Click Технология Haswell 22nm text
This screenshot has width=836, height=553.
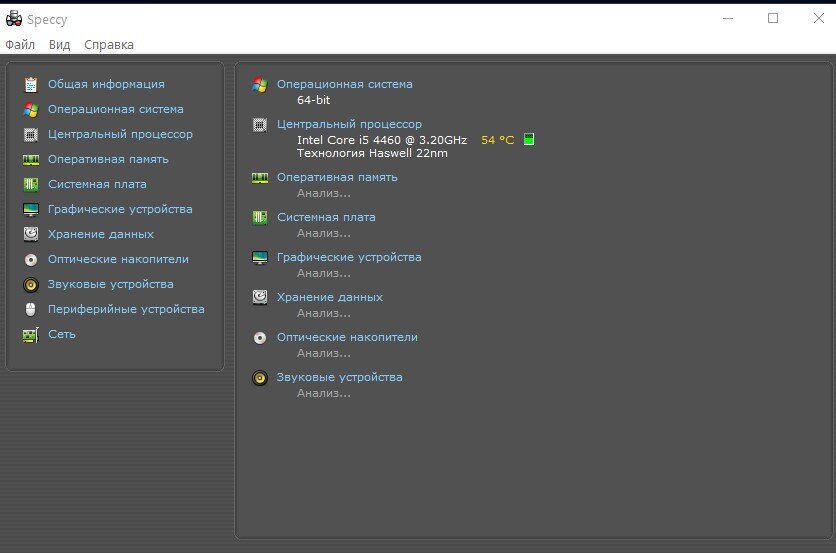click(372, 154)
